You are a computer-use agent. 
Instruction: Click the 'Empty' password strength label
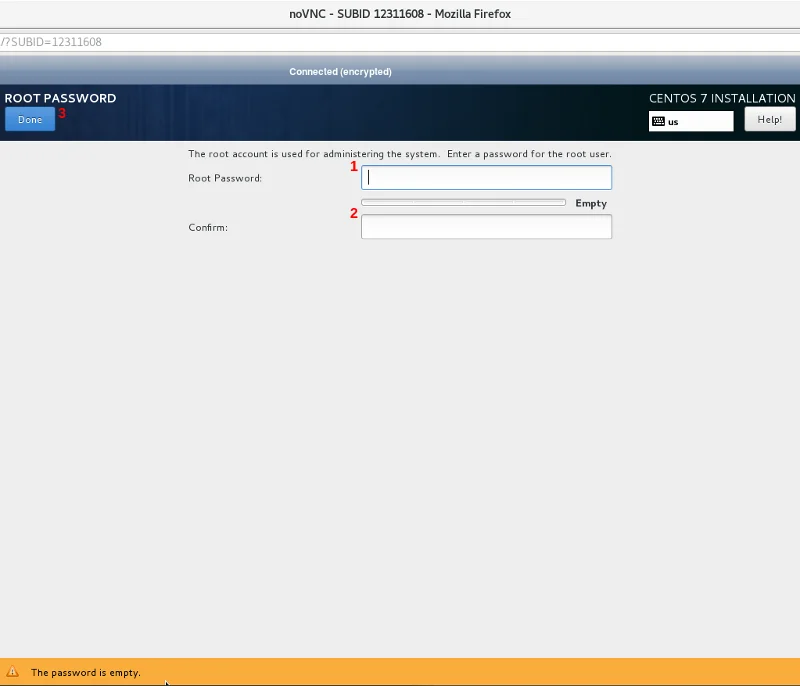pos(591,203)
